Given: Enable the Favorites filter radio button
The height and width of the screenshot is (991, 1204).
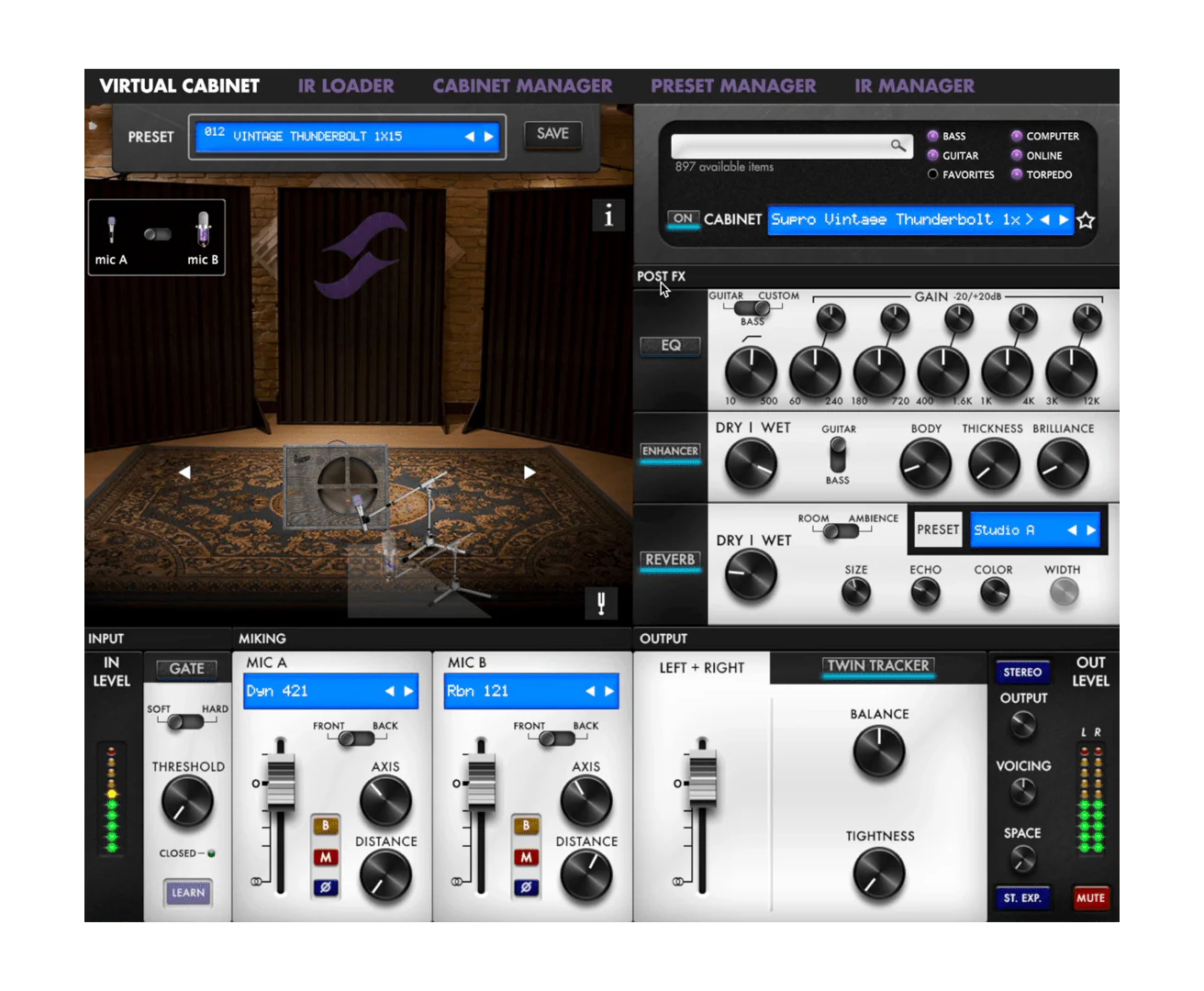Looking at the screenshot, I should click(x=932, y=174).
